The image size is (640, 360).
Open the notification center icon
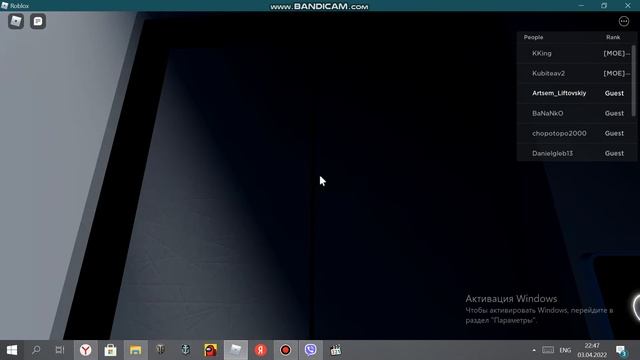coord(622,350)
